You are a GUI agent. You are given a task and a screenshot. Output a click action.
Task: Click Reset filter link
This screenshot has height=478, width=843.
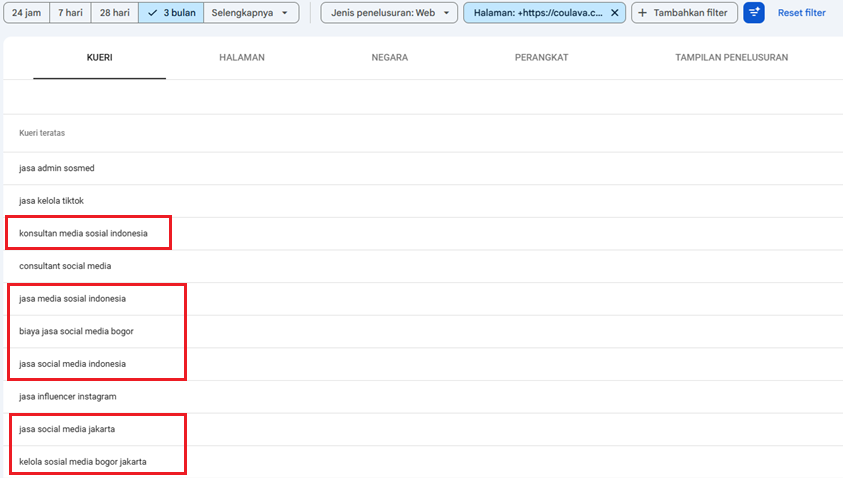click(802, 12)
